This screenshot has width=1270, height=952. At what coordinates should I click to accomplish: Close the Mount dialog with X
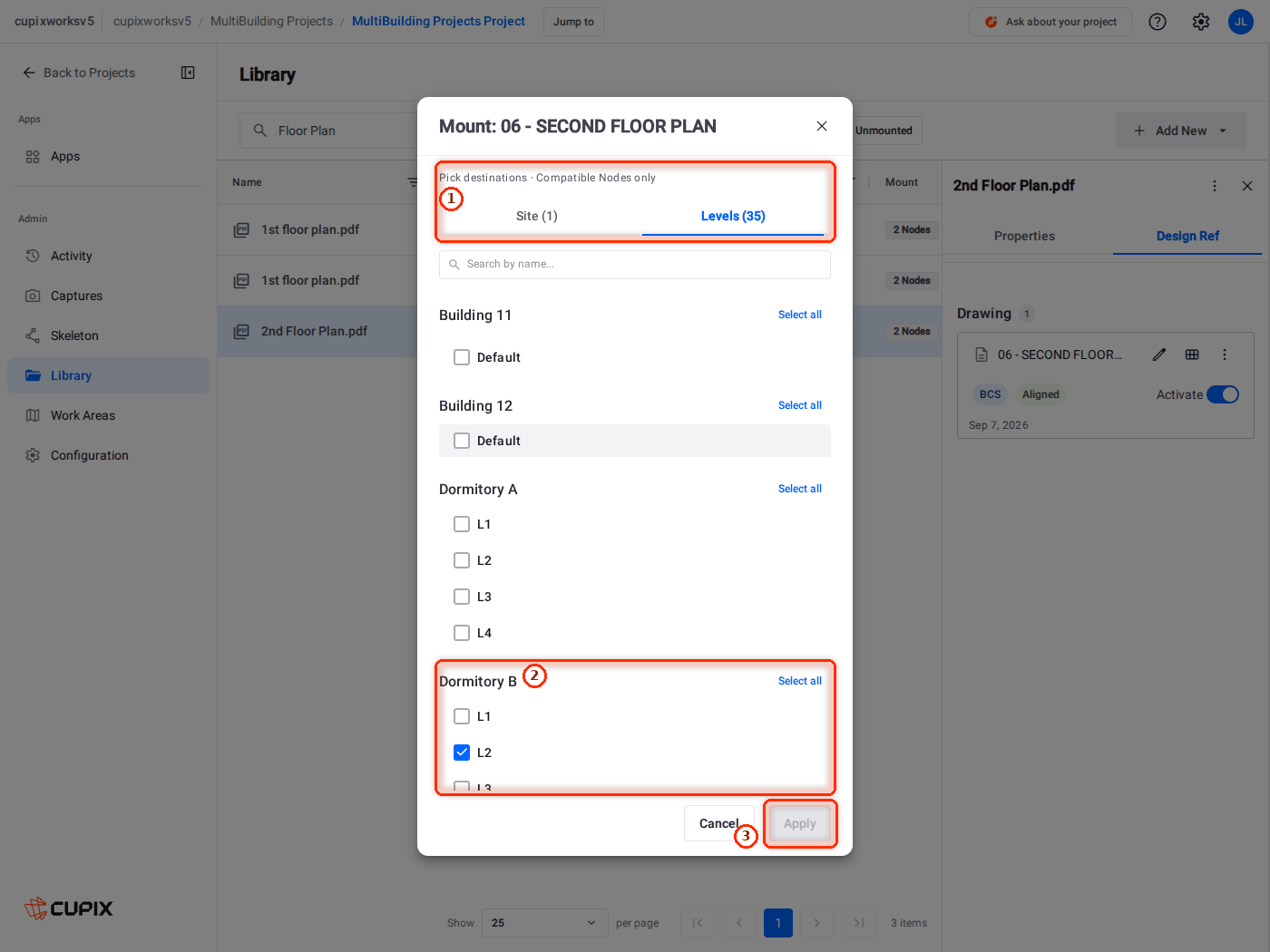pyautogui.click(x=822, y=126)
